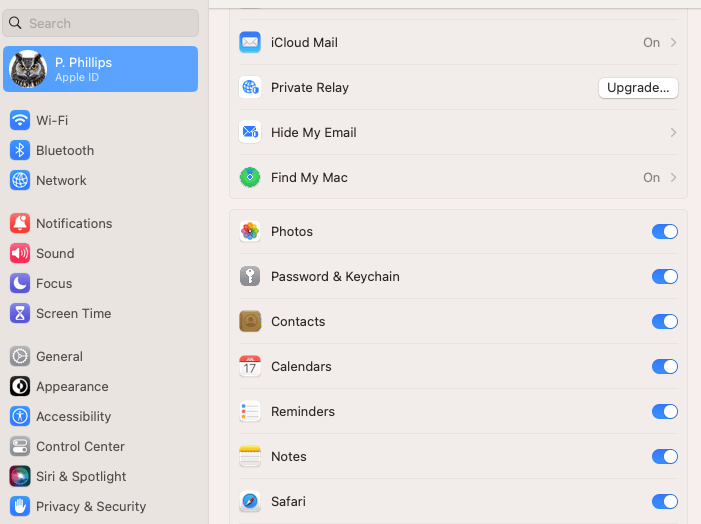Screen dimensions: 701x524
Task: Disable Notes iCloud sync
Action: 664,456
